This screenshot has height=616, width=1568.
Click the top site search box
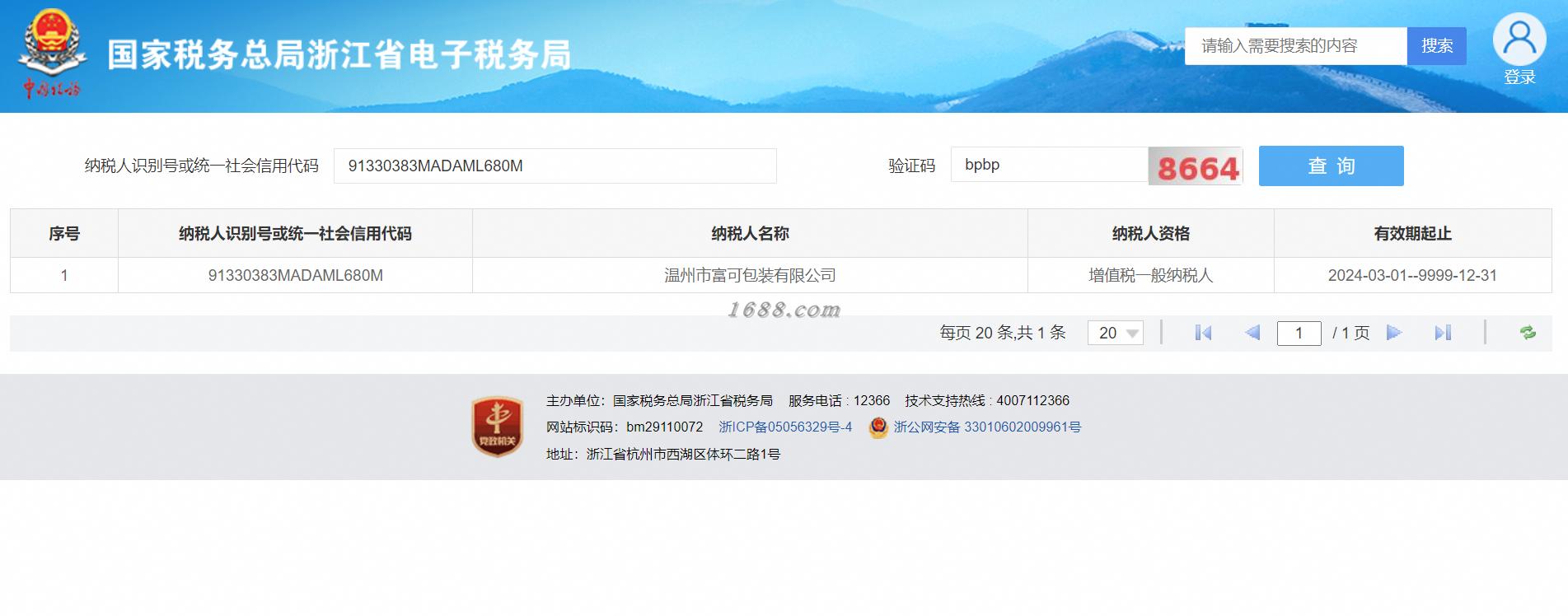(1295, 46)
